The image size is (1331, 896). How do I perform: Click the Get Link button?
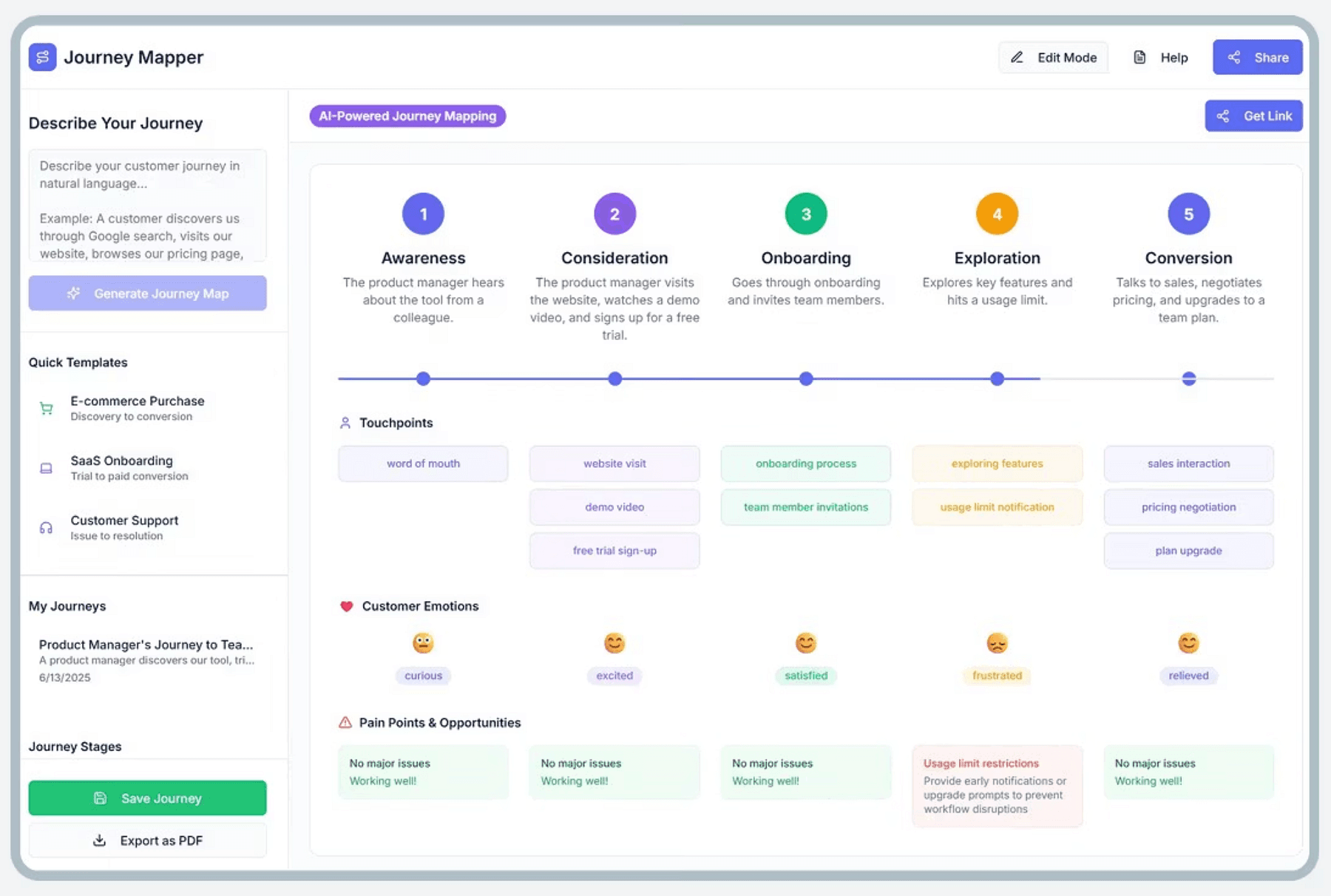coord(1253,116)
